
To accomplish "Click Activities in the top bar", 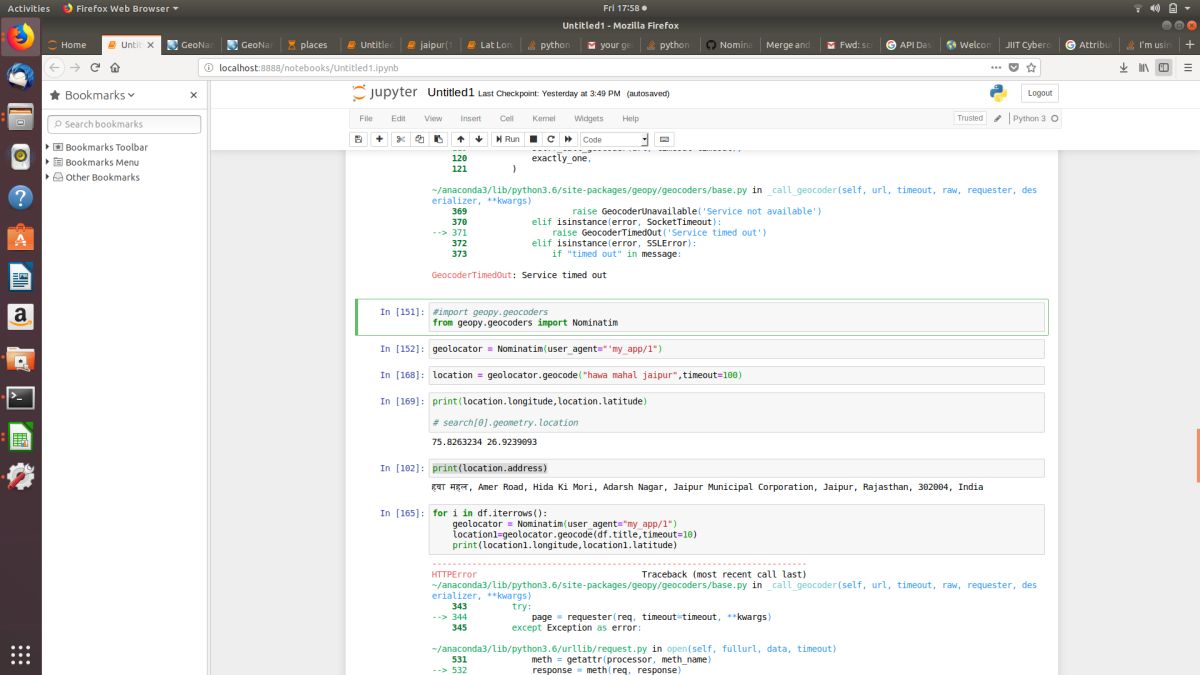I will pyautogui.click(x=28, y=8).
